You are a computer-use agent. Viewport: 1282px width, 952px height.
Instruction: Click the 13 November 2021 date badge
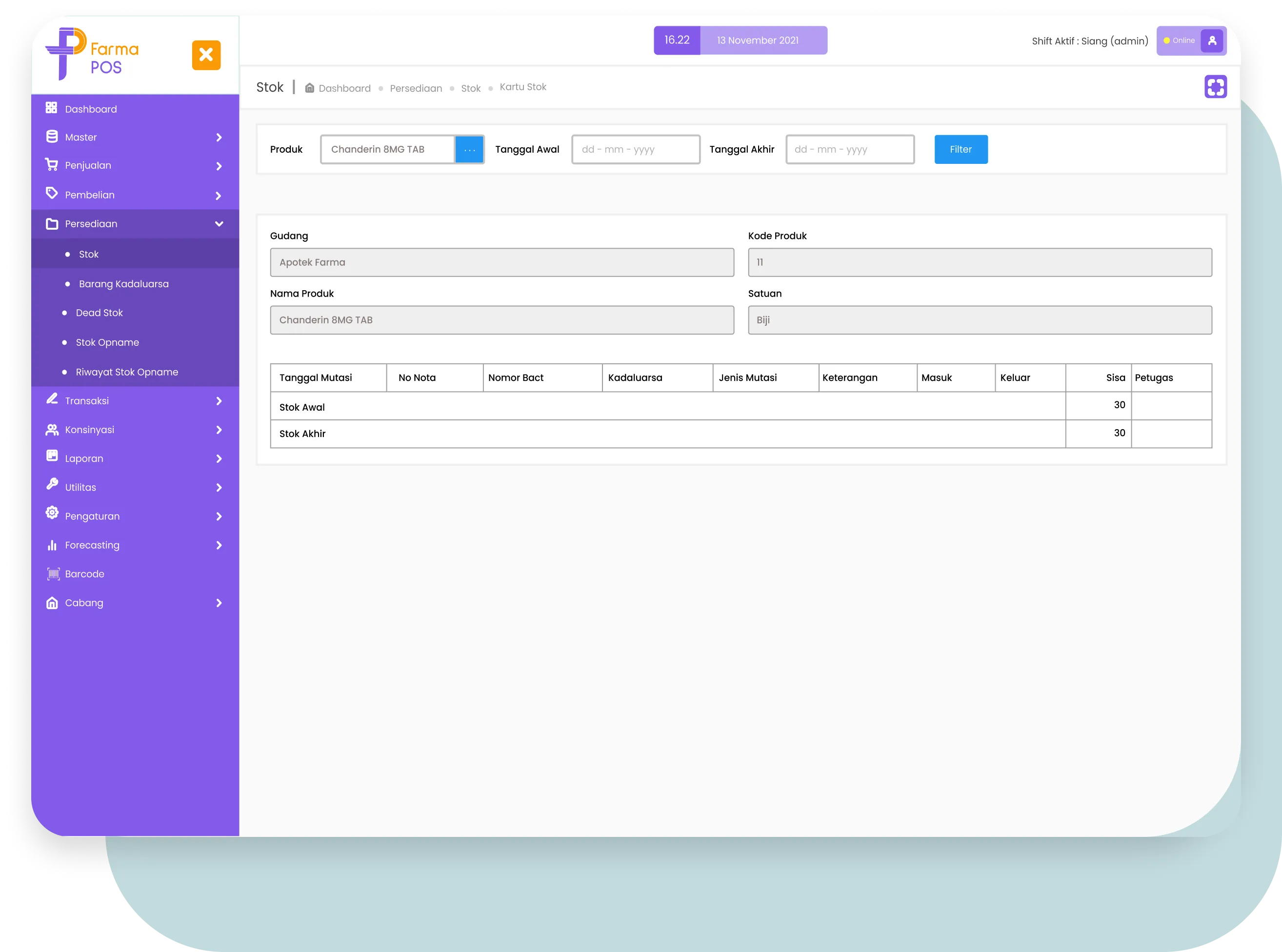(763, 40)
